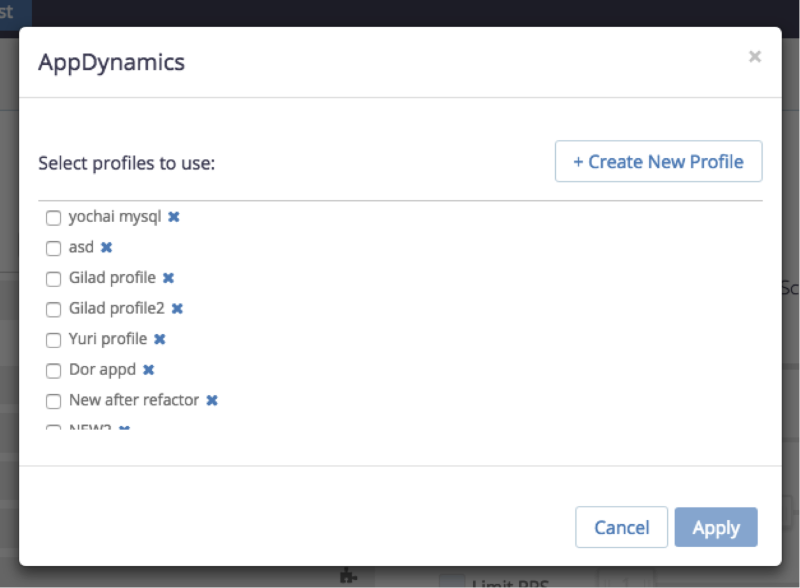The width and height of the screenshot is (800, 588).
Task: Delete the yochai mysql profile
Action: 174,217
